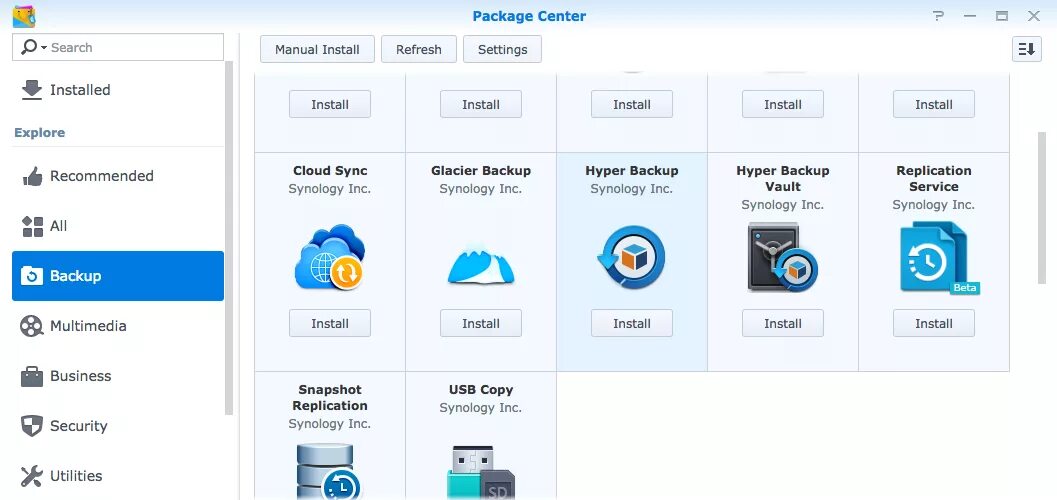
Task: Click the sort order icon button
Action: pos(1026,49)
